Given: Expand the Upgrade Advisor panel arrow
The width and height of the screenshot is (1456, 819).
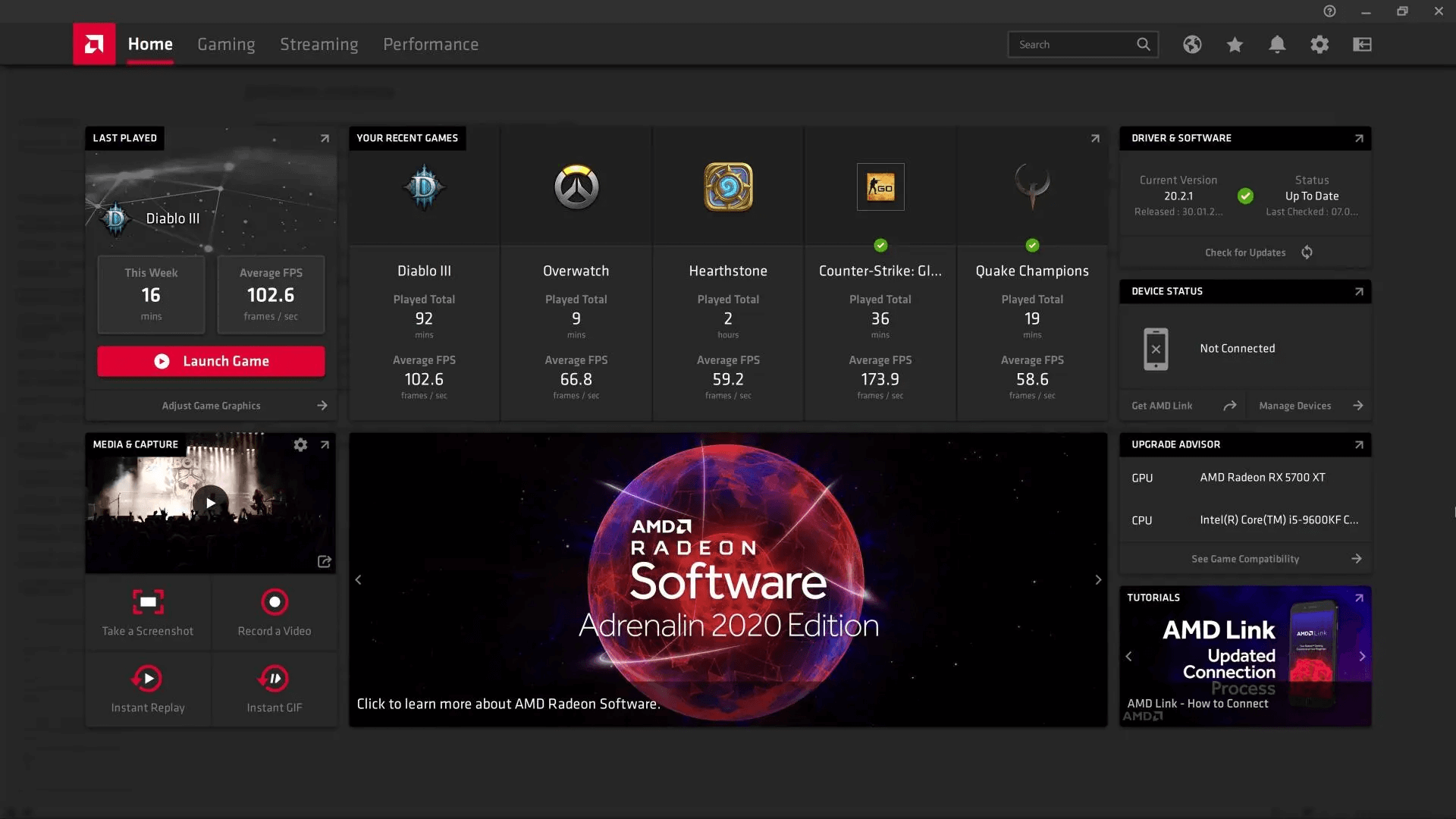Looking at the screenshot, I should coord(1359,445).
